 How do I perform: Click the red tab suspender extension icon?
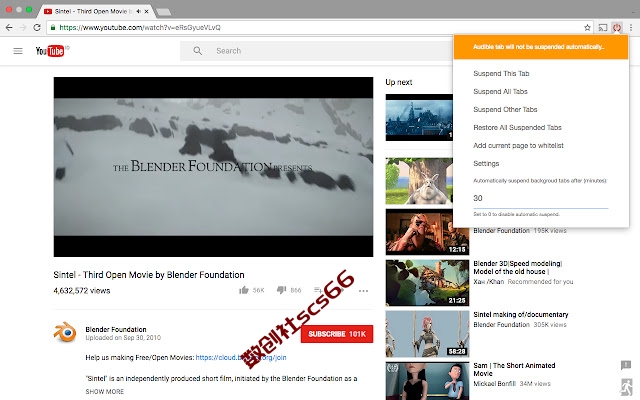[617, 27]
